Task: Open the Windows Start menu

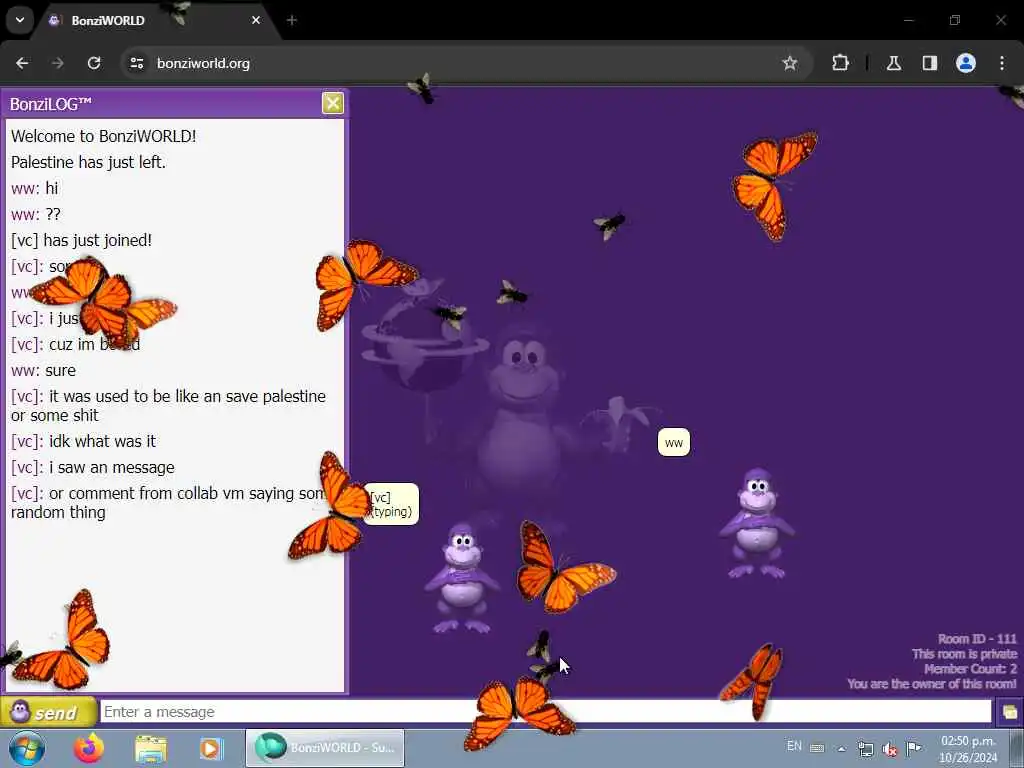Action: pyautogui.click(x=27, y=748)
